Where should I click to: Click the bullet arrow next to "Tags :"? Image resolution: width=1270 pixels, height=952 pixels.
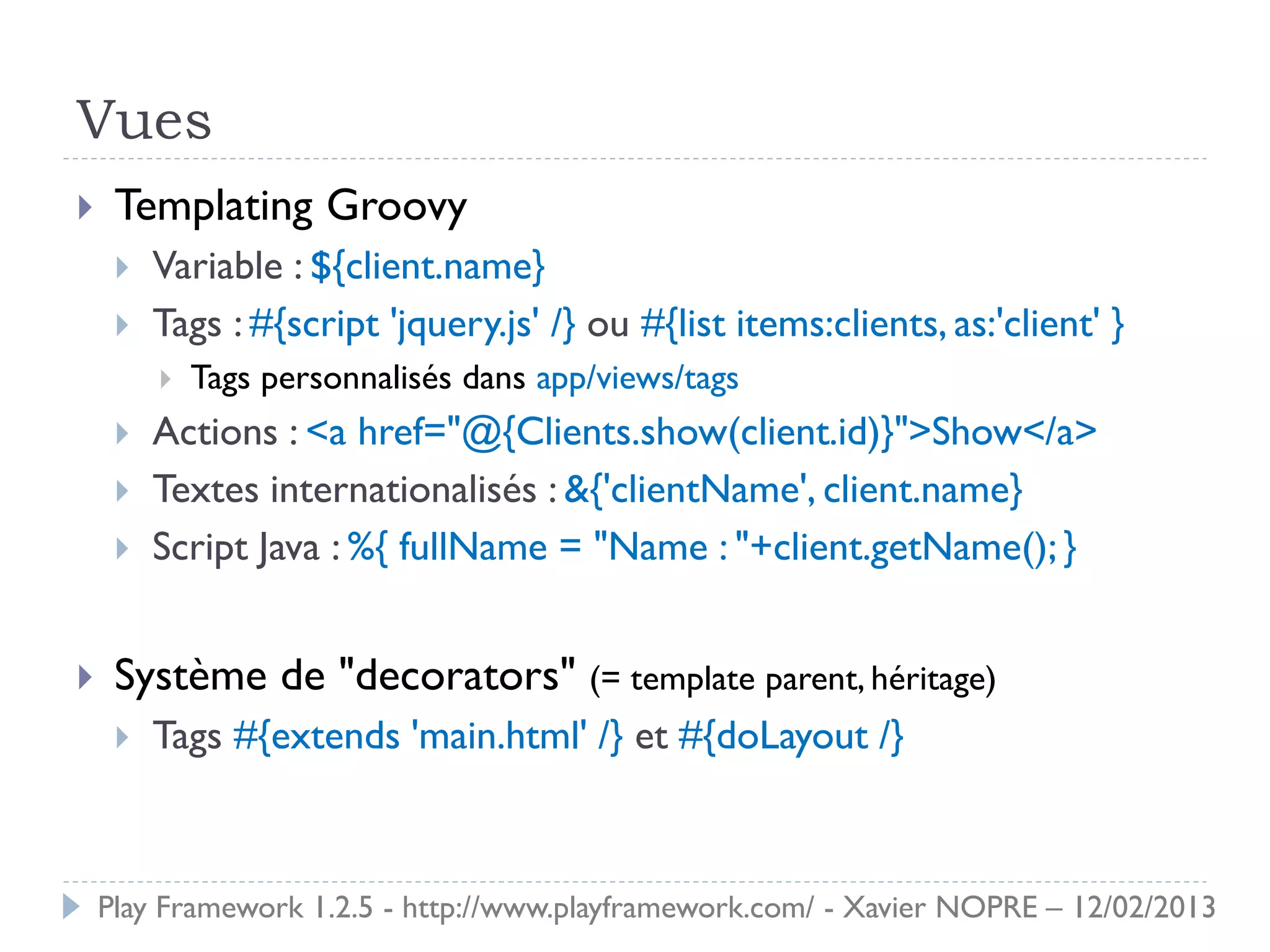pos(123,325)
